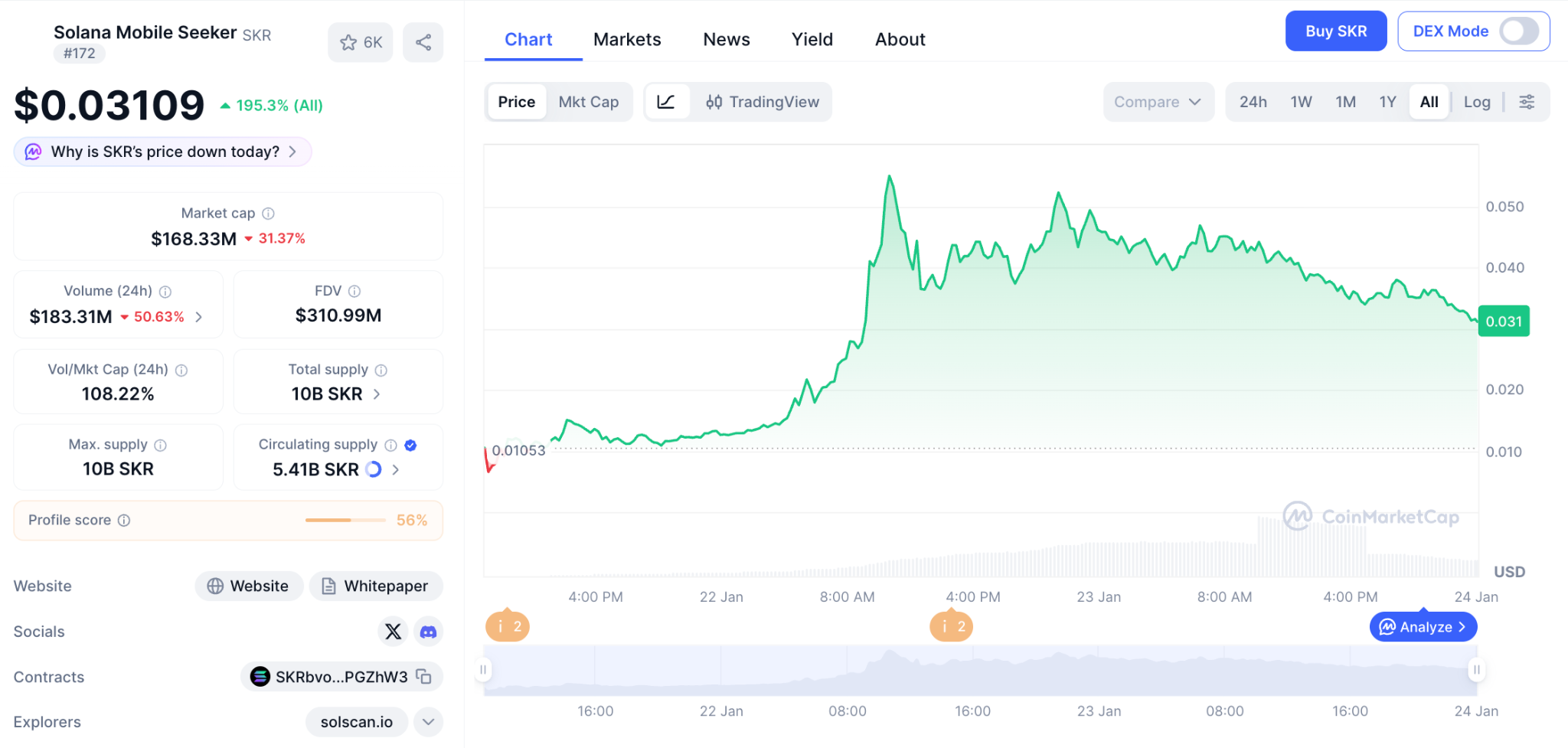Switch chart to Mkt Cap
The width and height of the screenshot is (1568, 748).
click(x=588, y=102)
